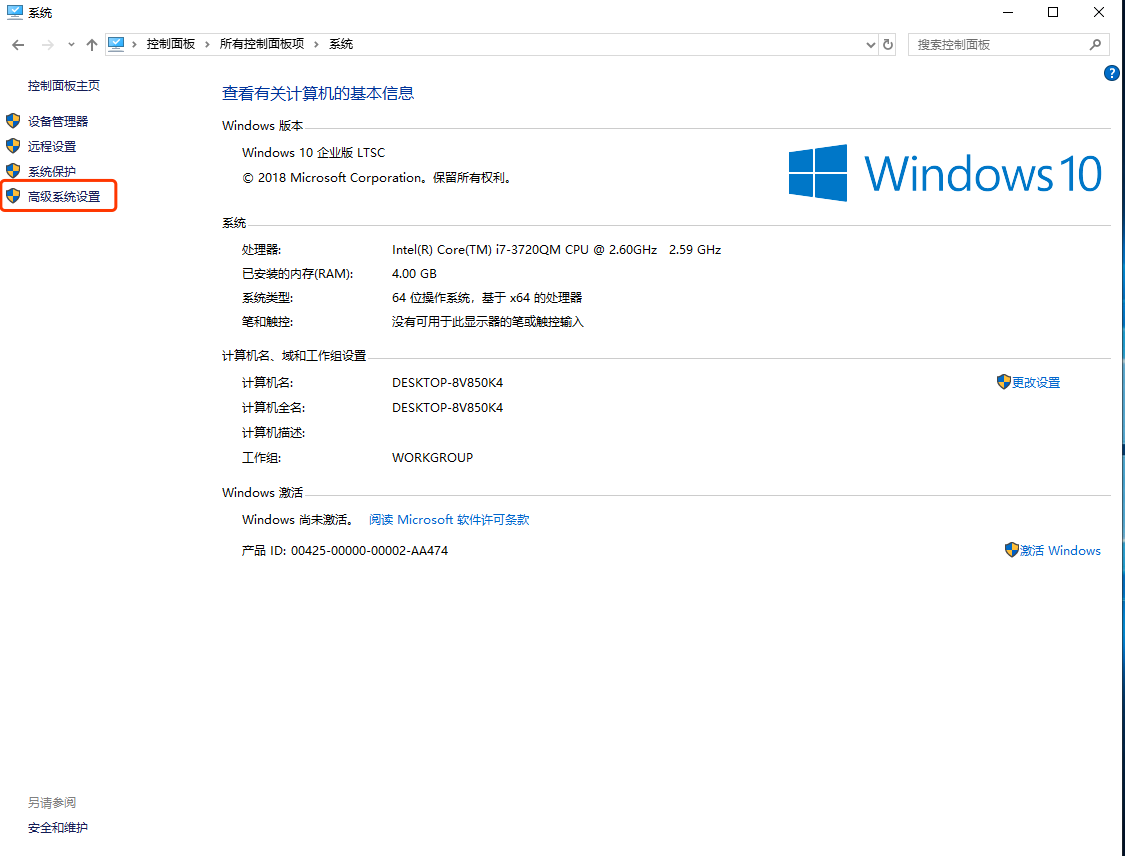
Task: Open the recent pages chevron near the forward arrow
Action: pyautogui.click(x=70, y=44)
